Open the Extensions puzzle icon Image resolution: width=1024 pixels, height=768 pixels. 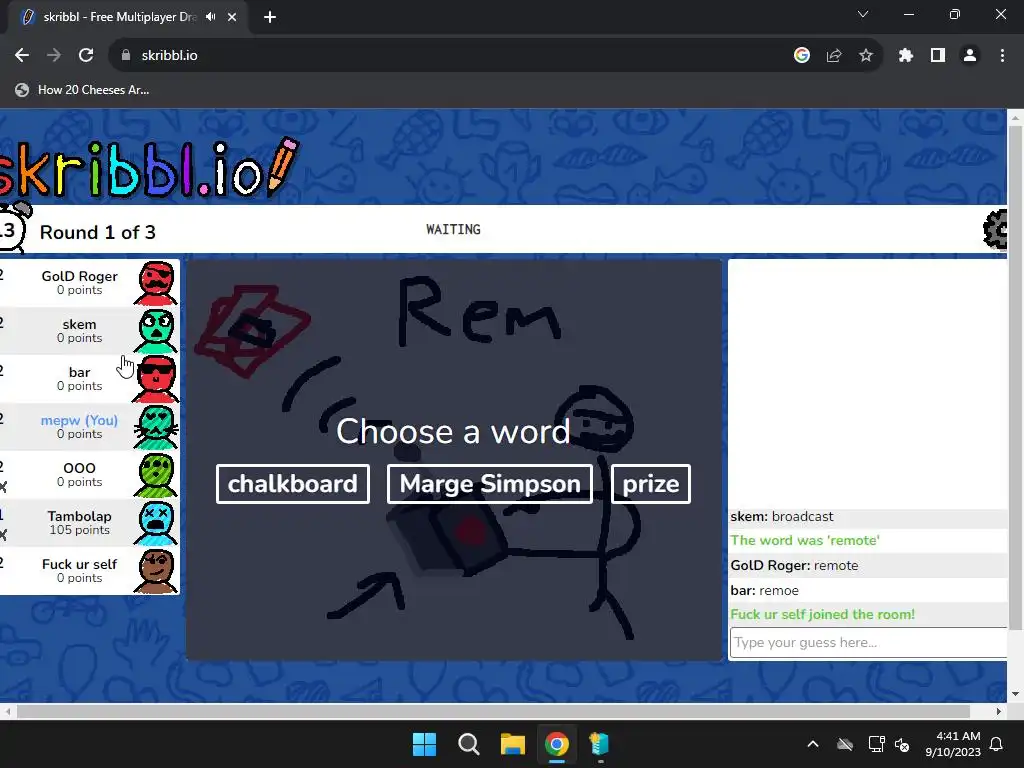(x=906, y=56)
